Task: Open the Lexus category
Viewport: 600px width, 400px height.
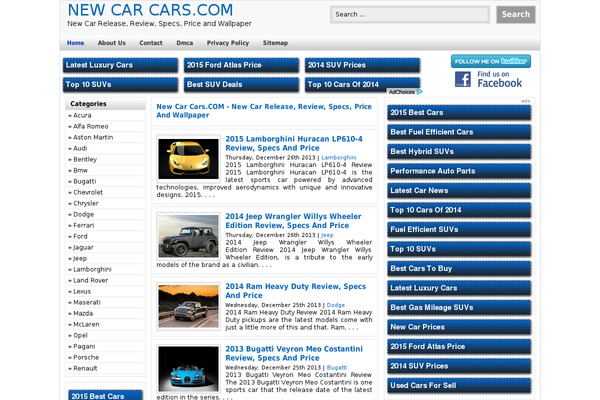Action: 82,292
